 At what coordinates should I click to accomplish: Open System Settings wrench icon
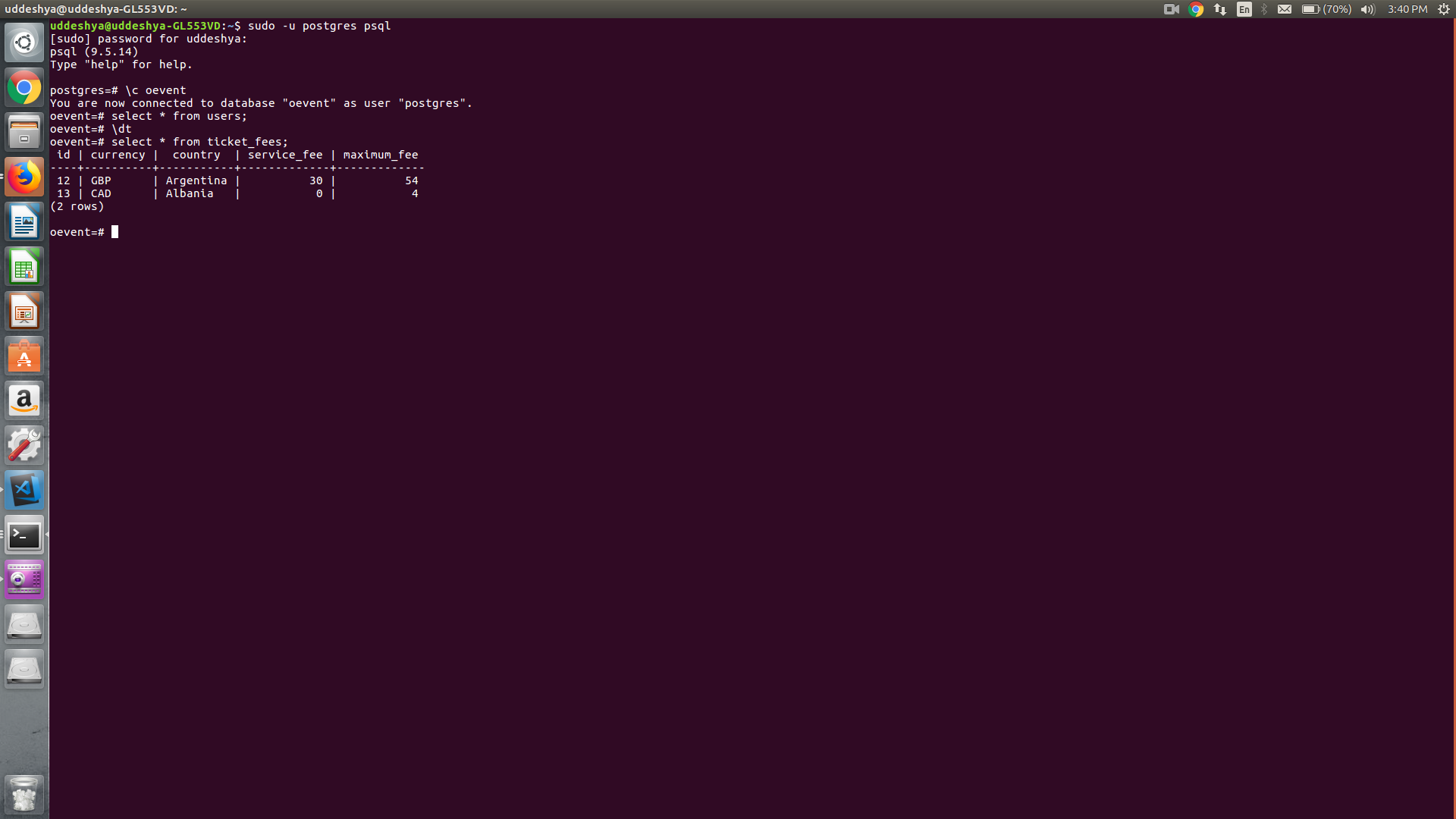tap(24, 445)
